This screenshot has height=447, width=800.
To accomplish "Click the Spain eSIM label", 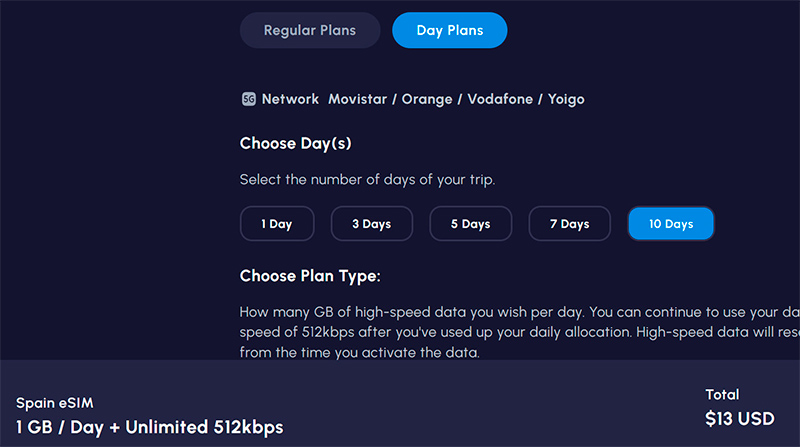I will click(52, 403).
